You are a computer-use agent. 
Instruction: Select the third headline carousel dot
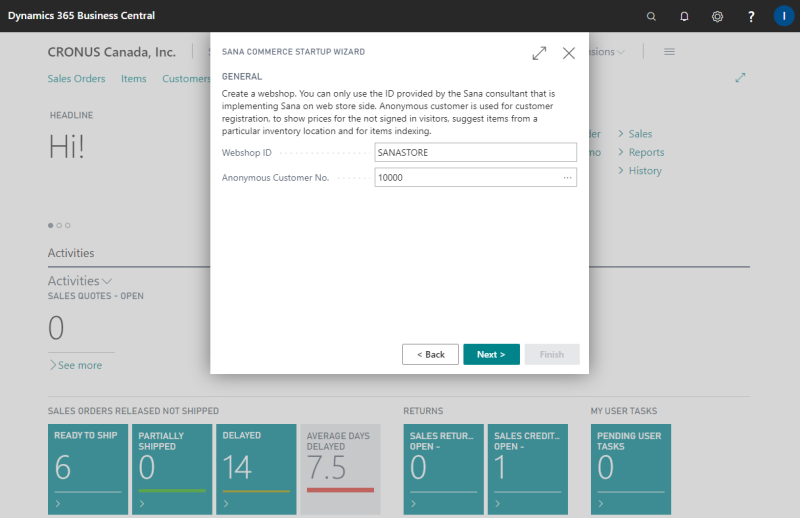pyautogui.click(x=68, y=225)
